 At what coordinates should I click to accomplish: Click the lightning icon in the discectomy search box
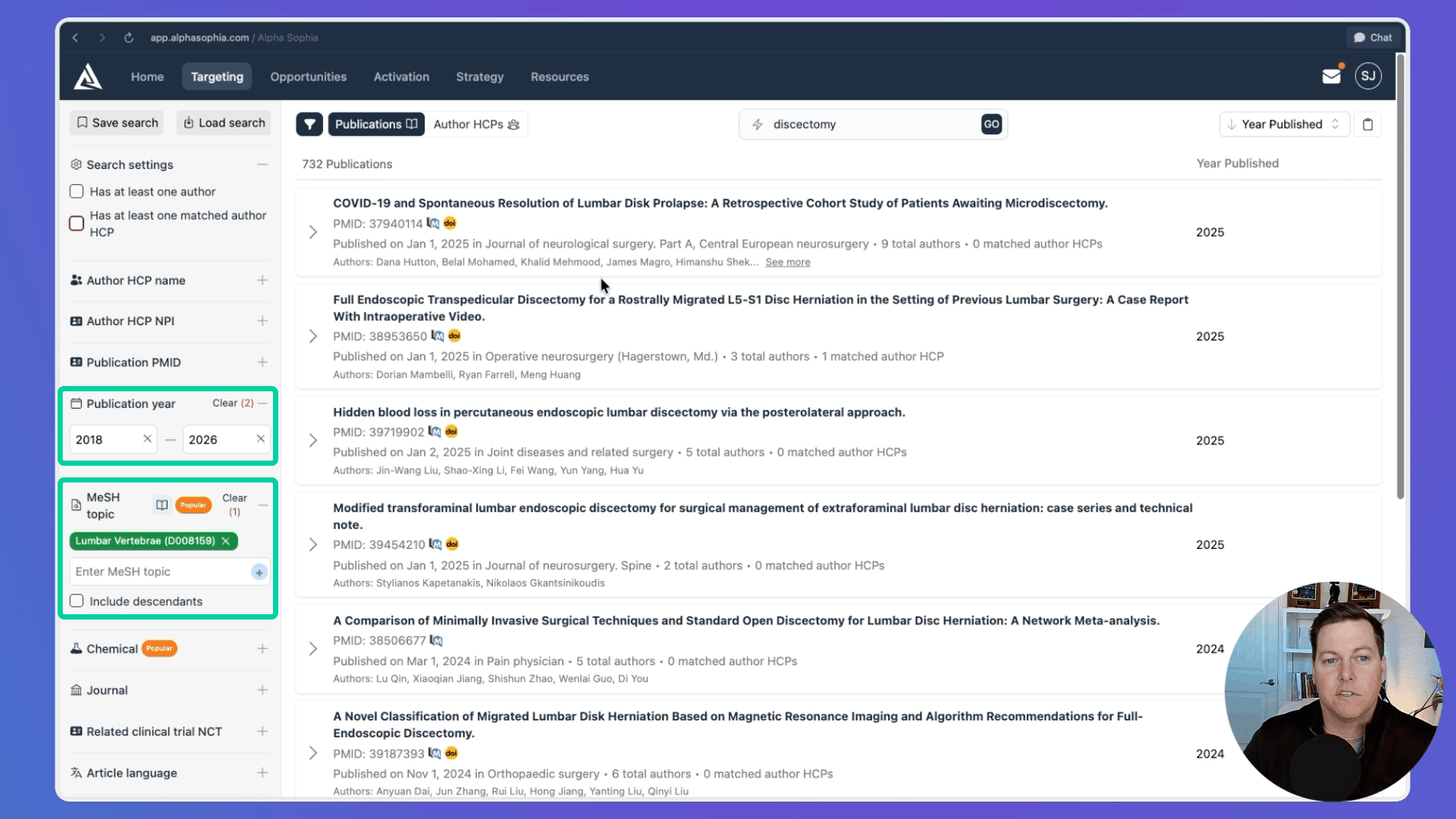(x=758, y=124)
